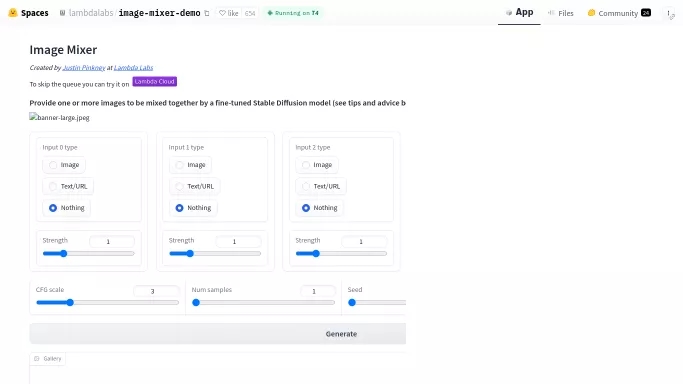Click the Running on T4 status badge
The image size is (683, 384).
coord(293,13)
